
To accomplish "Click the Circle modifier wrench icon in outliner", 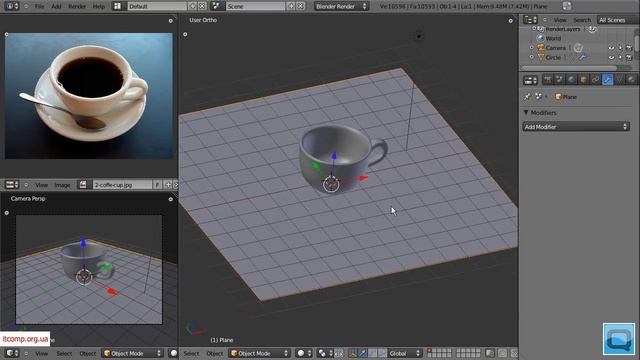I will click(582, 58).
